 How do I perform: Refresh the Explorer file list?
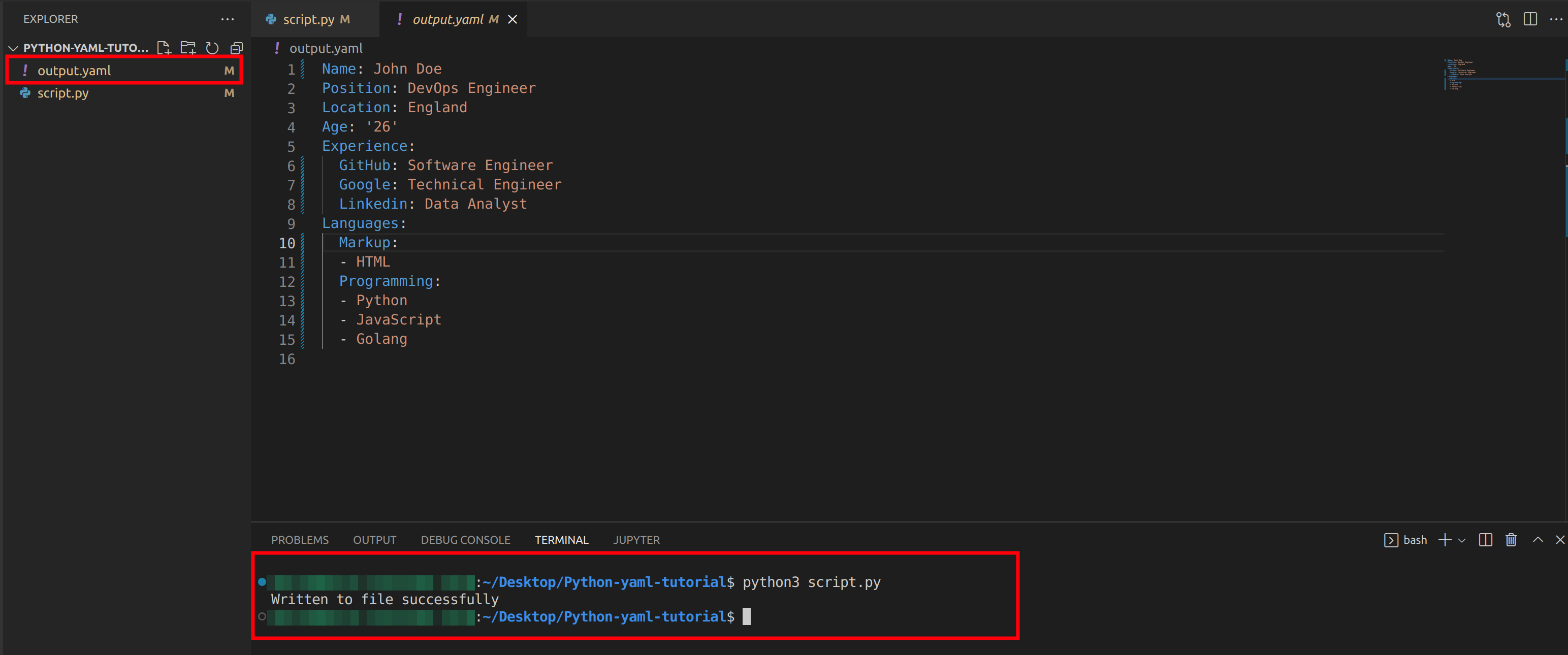pyautogui.click(x=211, y=48)
